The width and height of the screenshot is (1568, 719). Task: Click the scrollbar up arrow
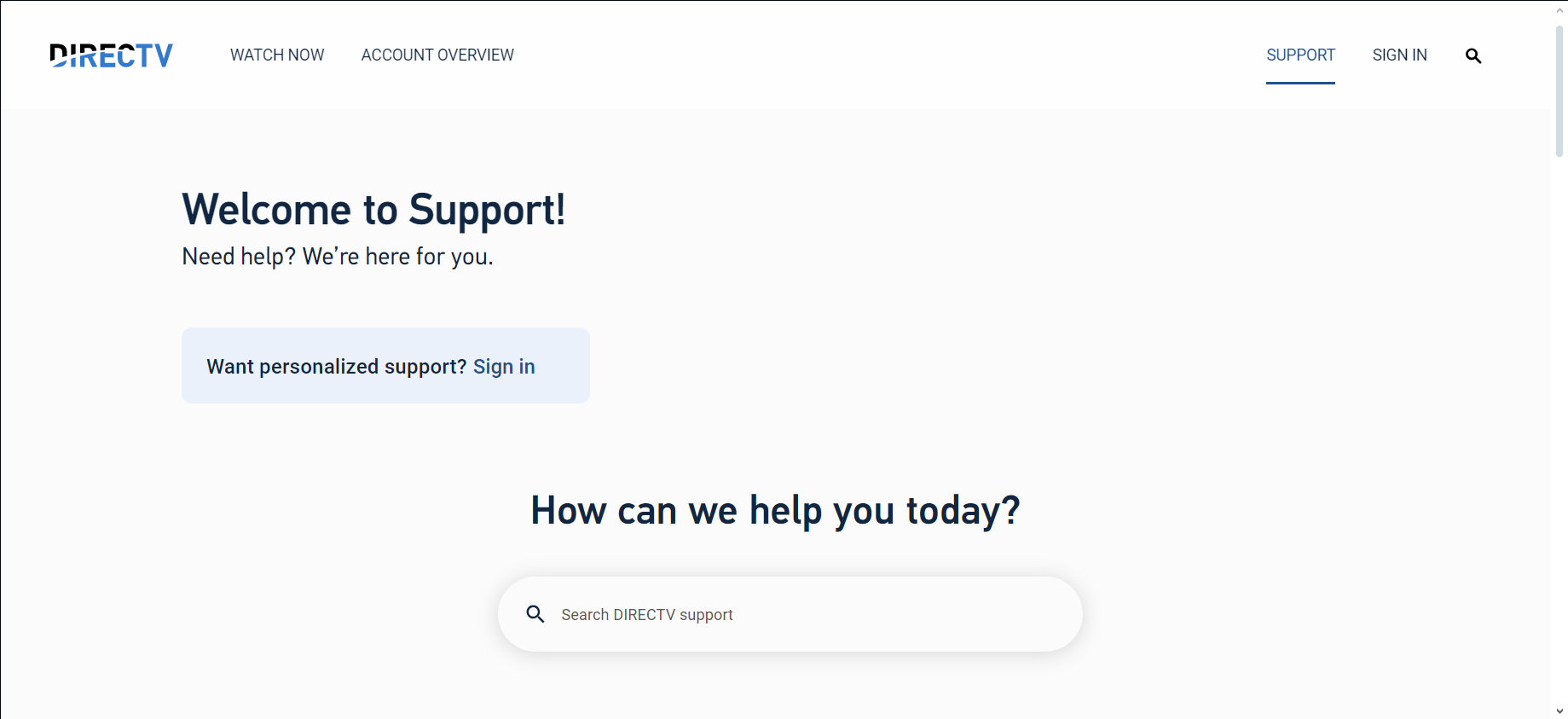pyautogui.click(x=1559, y=10)
